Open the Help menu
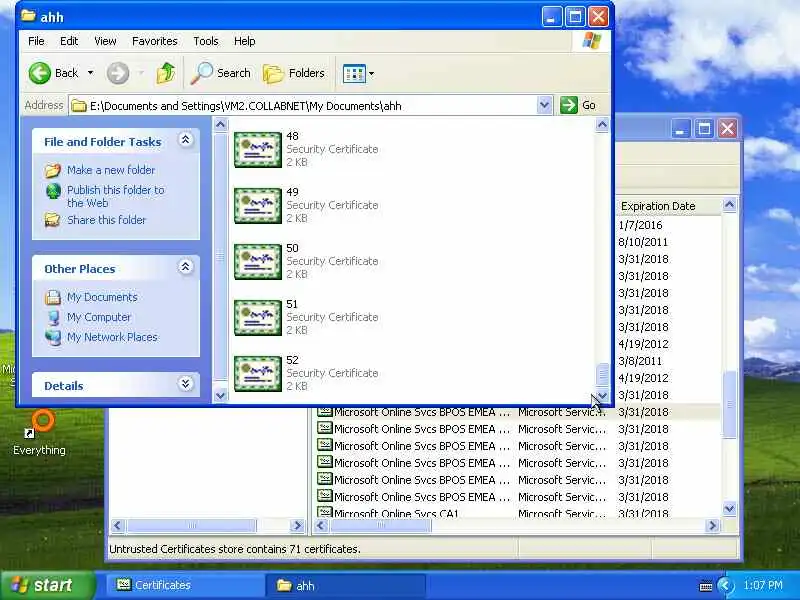 point(244,41)
